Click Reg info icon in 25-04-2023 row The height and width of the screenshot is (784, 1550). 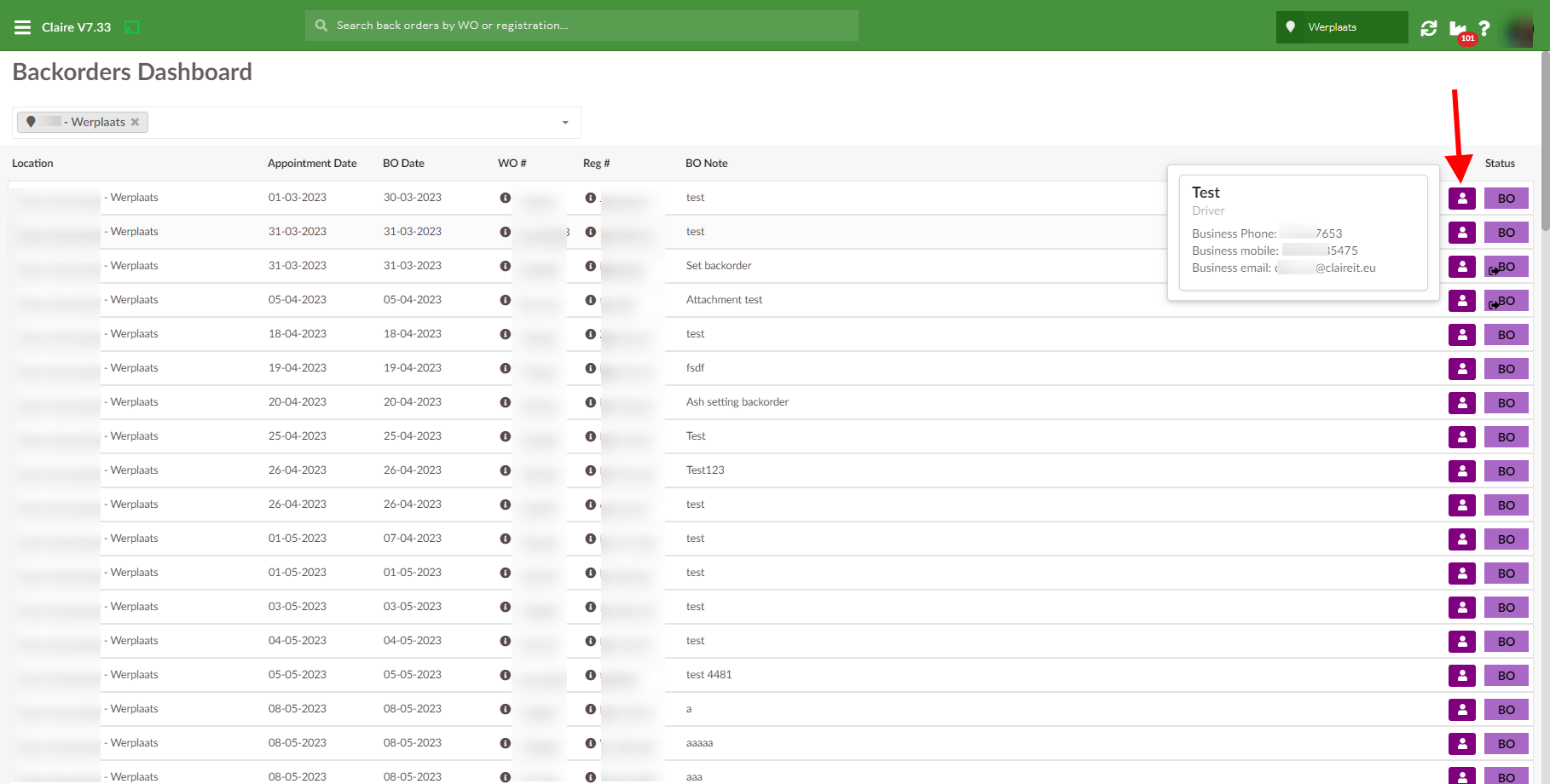pos(591,436)
